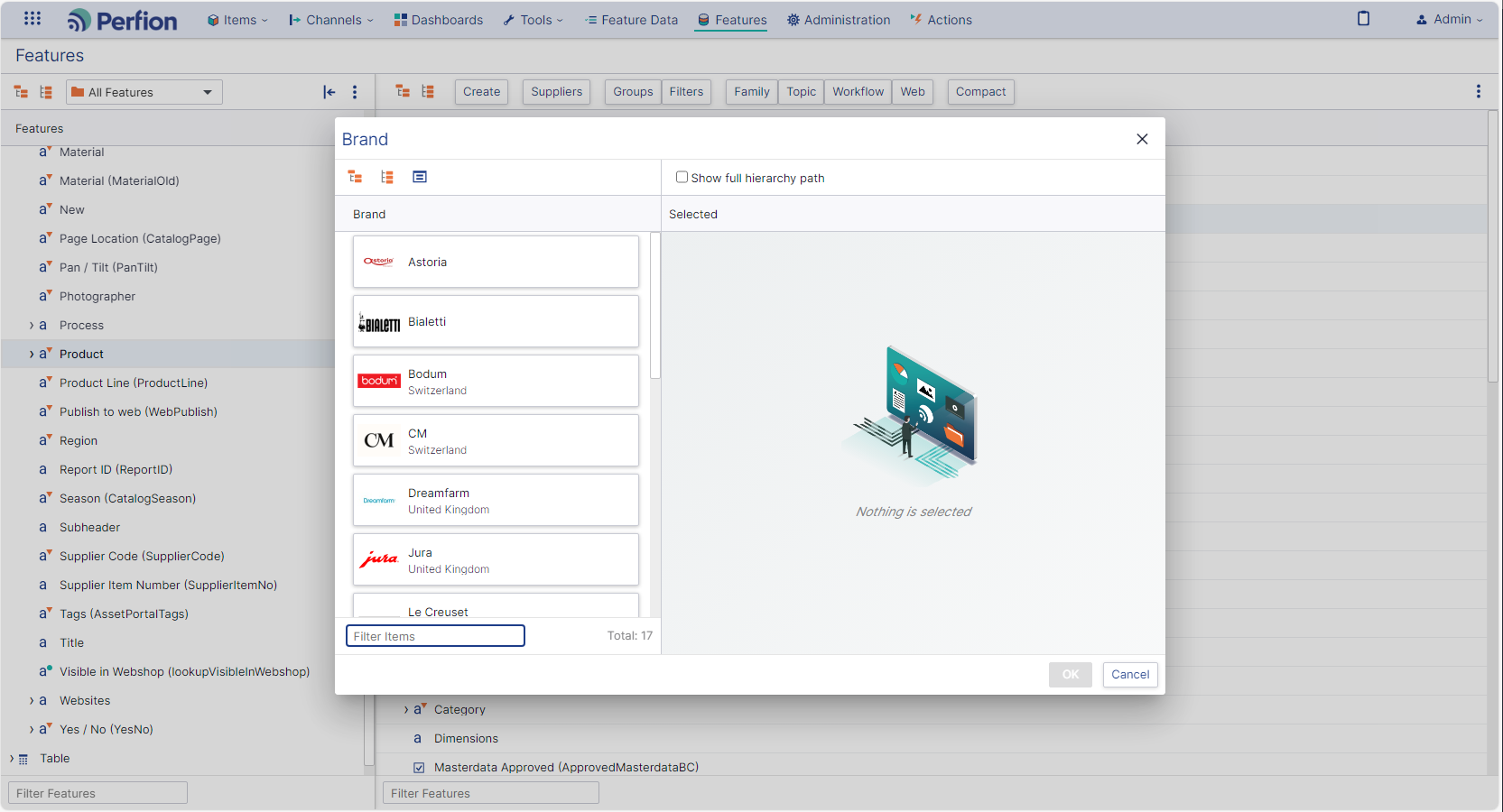Click the Workflow button
The height and width of the screenshot is (812, 1503).
click(x=858, y=92)
